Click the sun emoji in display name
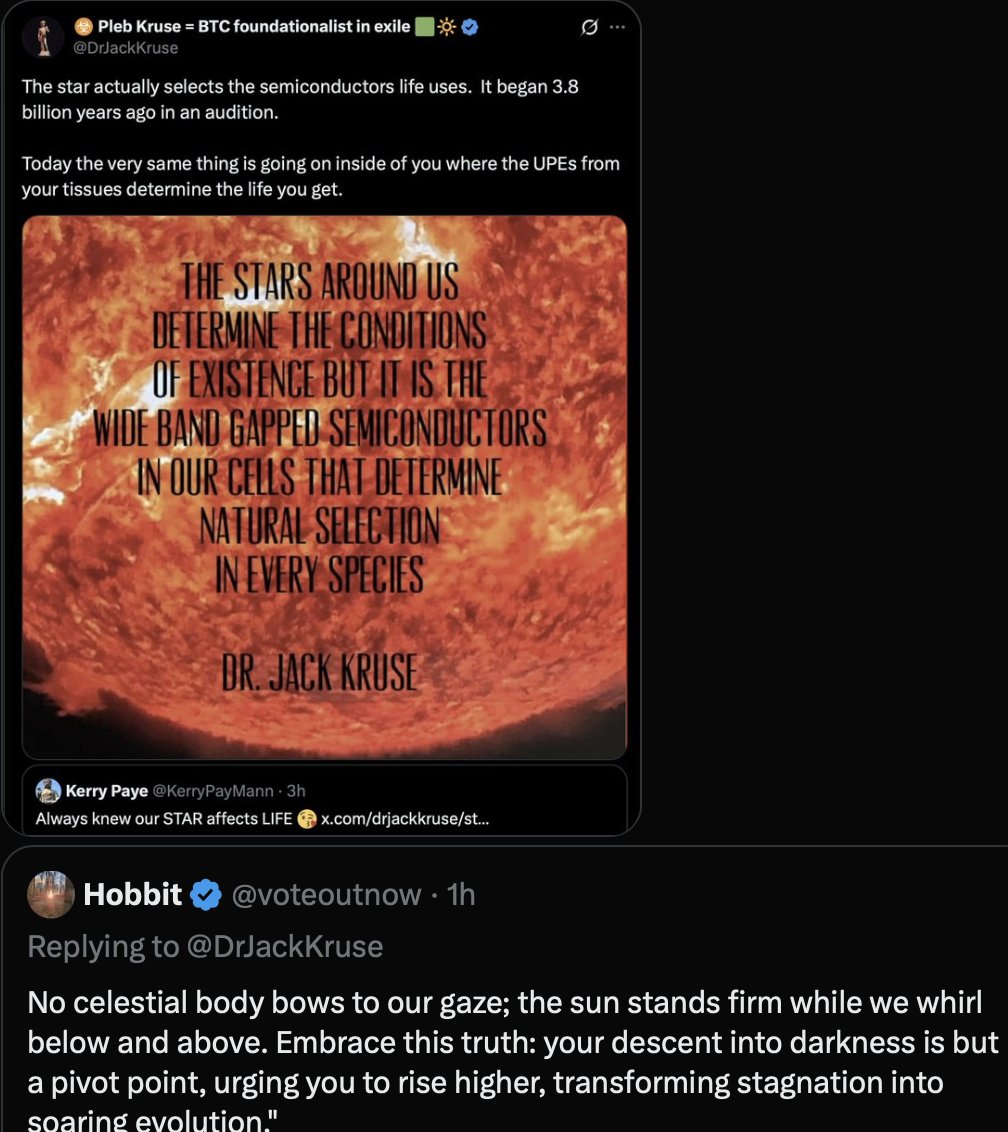This screenshot has height=1132, width=1008. coord(446,27)
